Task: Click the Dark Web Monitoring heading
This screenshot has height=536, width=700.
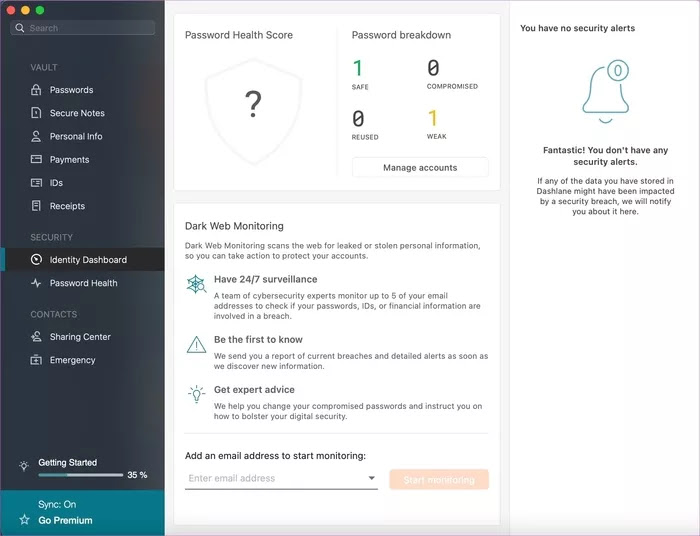Action: [x=234, y=226]
